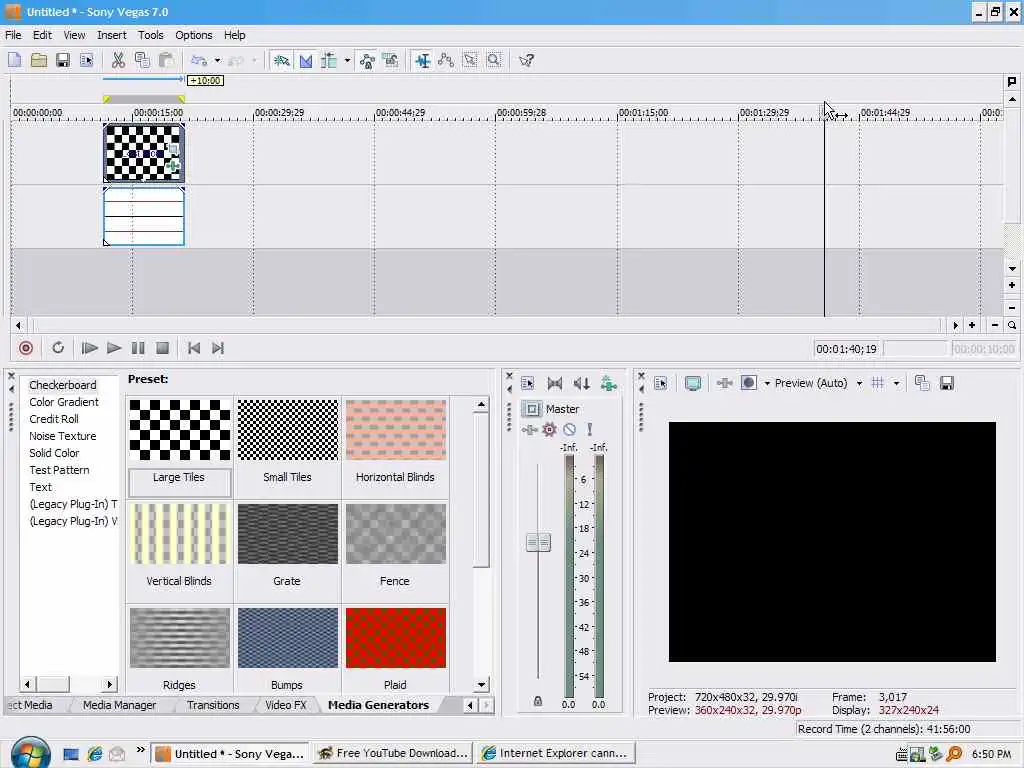Viewport: 1024px width, 768px height.
Task: Toggle Loop Playback button
Action: click(58, 348)
